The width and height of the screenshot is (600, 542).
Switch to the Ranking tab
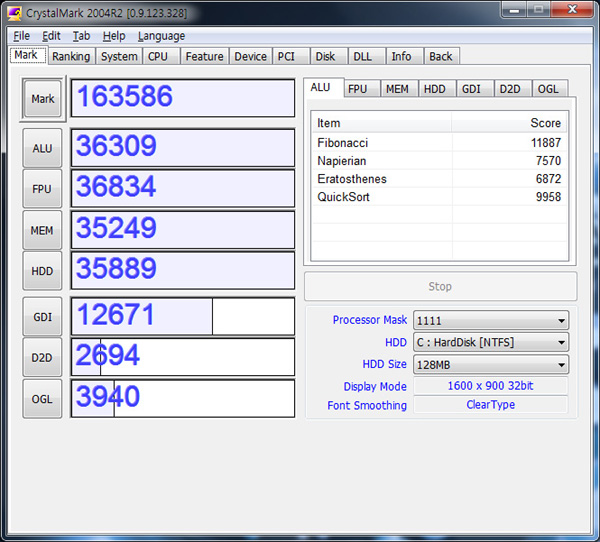point(71,56)
